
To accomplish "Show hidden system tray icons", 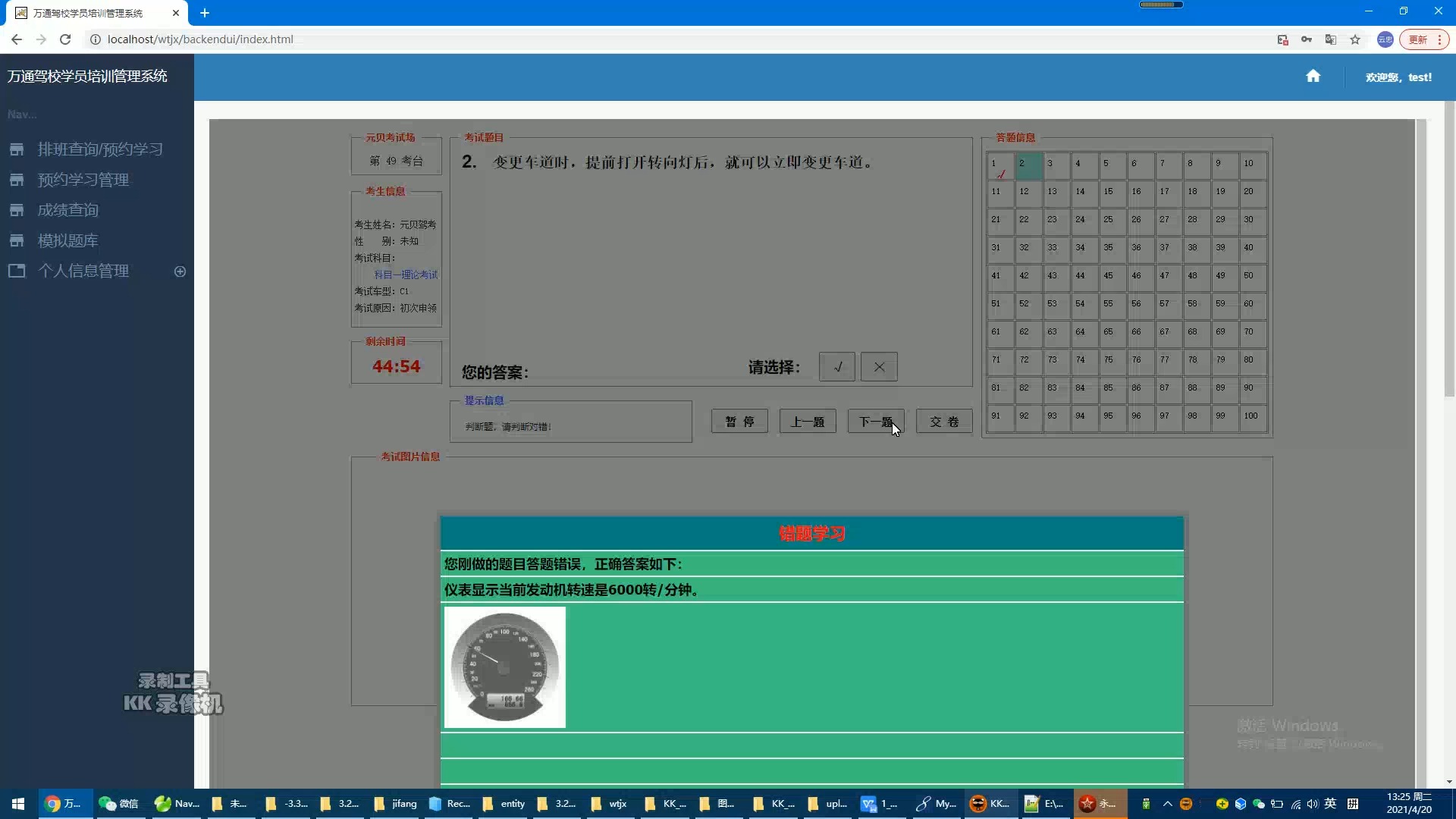I will pyautogui.click(x=1167, y=804).
